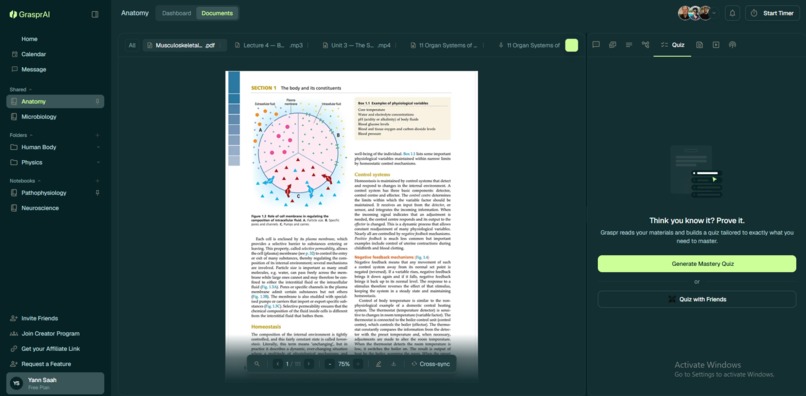806x396 pixels.
Task: Open the Pathophysiology notebook
Action: [x=55, y=193]
